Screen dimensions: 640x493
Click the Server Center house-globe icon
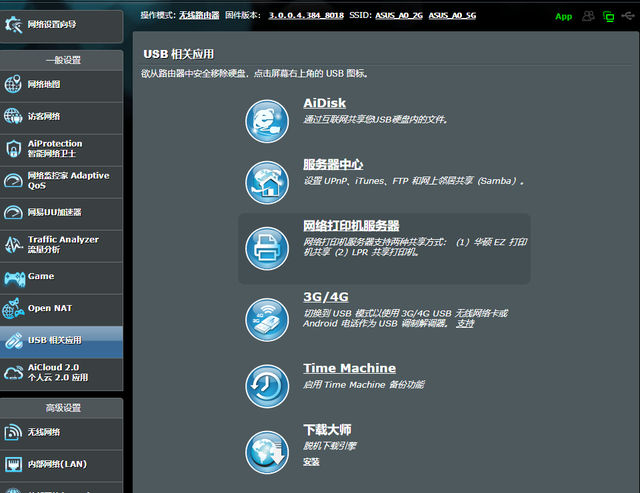(x=267, y=182)
